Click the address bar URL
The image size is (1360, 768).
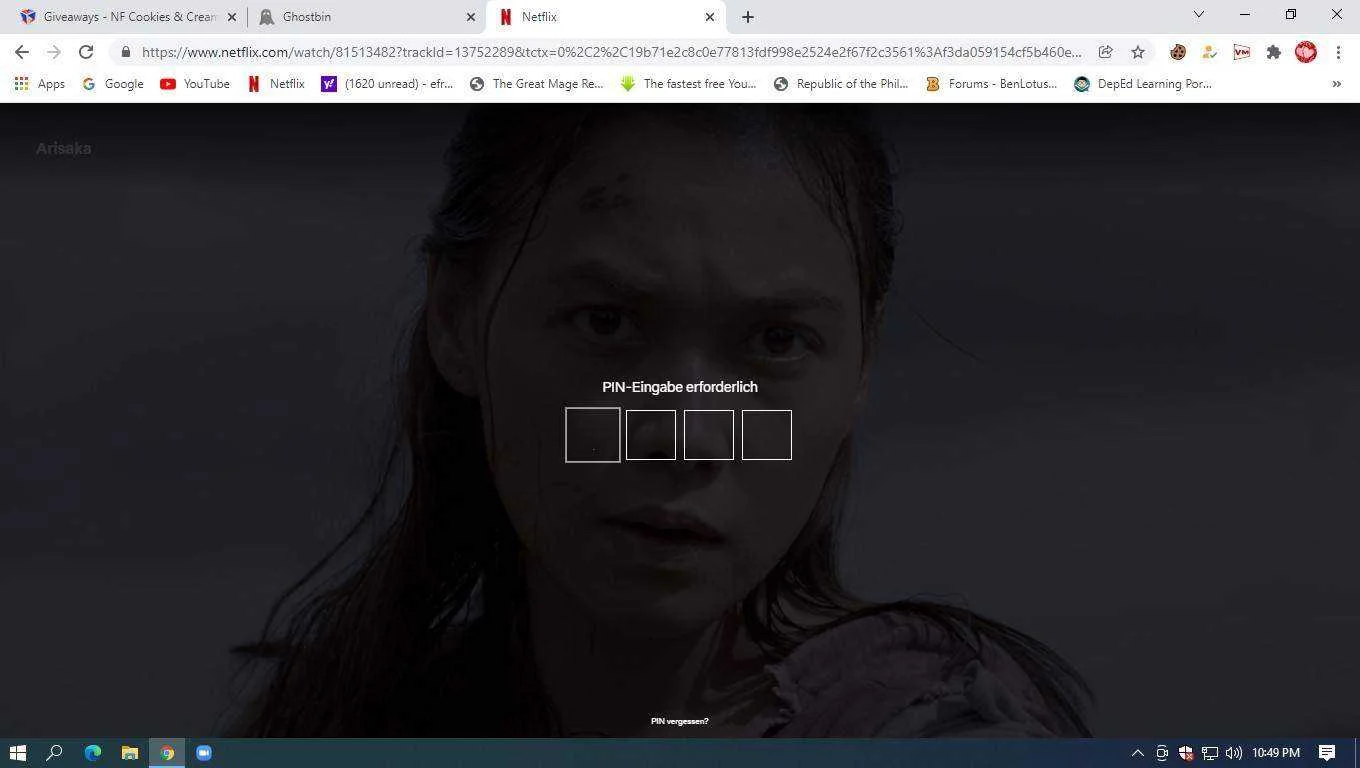(611, 52)
